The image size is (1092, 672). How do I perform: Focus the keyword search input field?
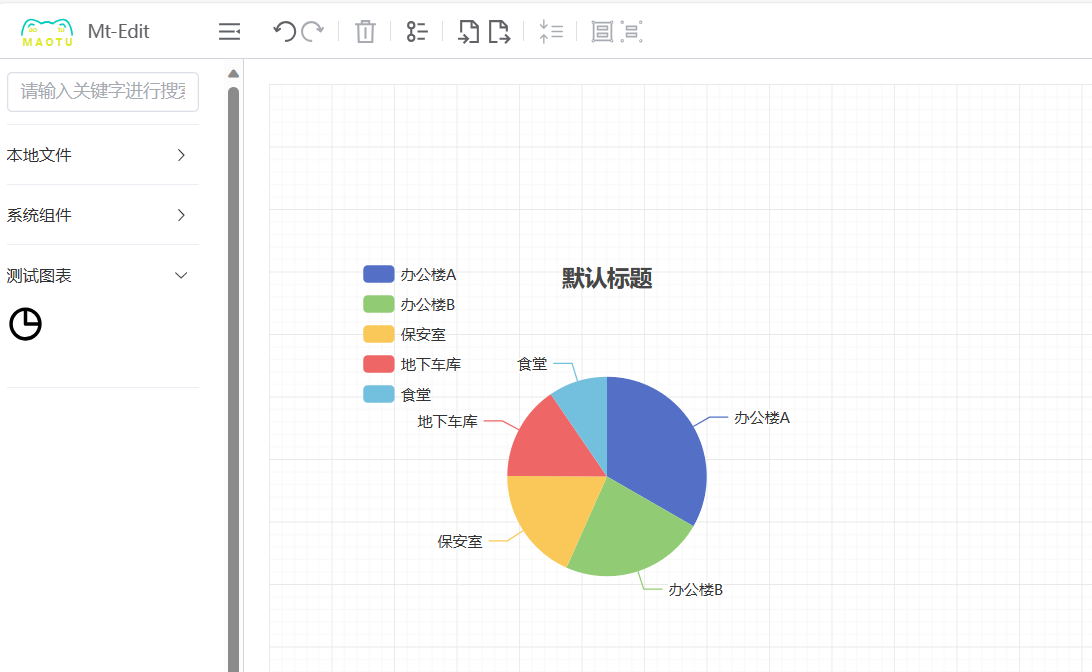coord(103,92)
